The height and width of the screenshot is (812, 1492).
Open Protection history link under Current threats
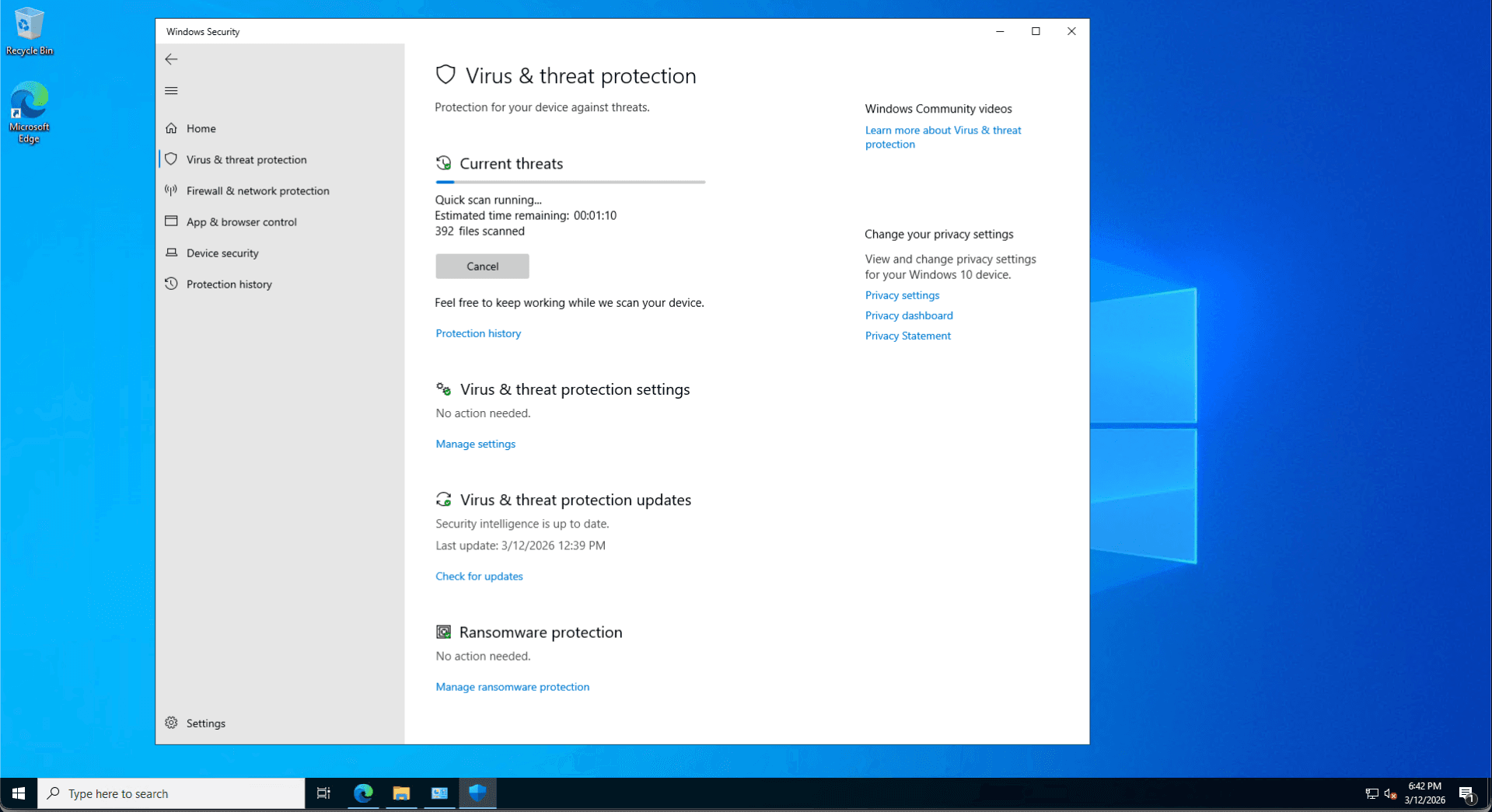[478, 333]
